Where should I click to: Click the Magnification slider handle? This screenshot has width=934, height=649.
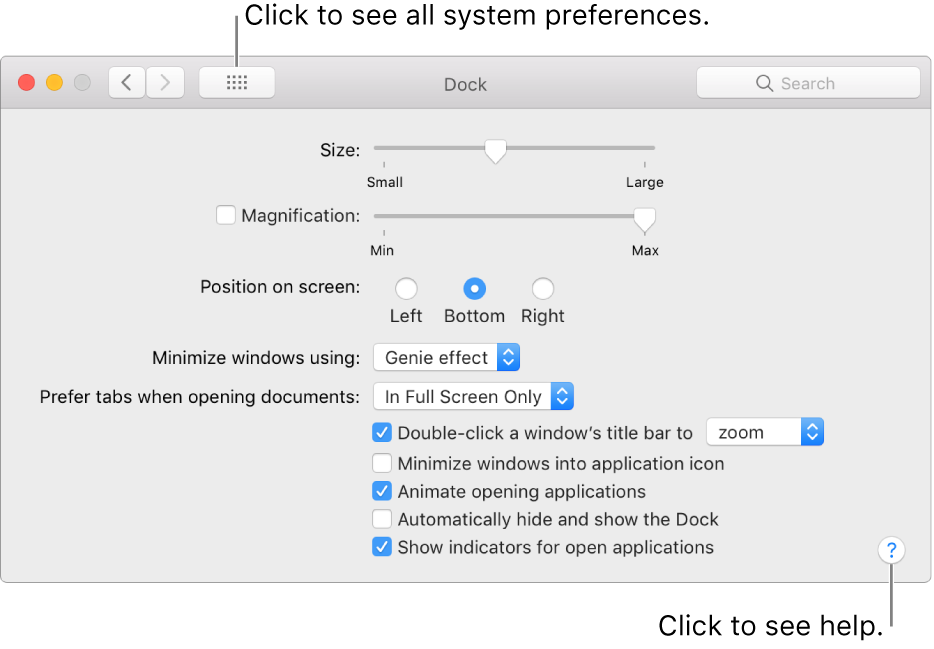point(645,218)
